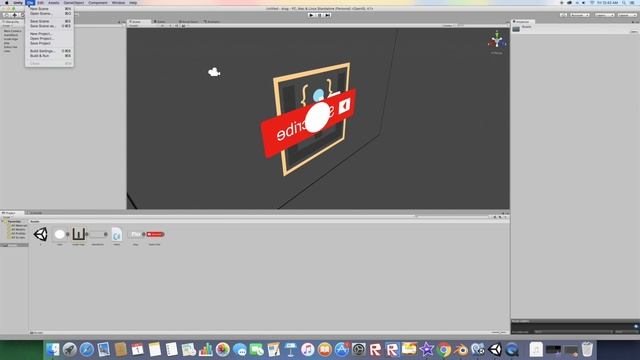
Task: Expand the white circle sprite sub-assets
Action: [x=68, y=234]
